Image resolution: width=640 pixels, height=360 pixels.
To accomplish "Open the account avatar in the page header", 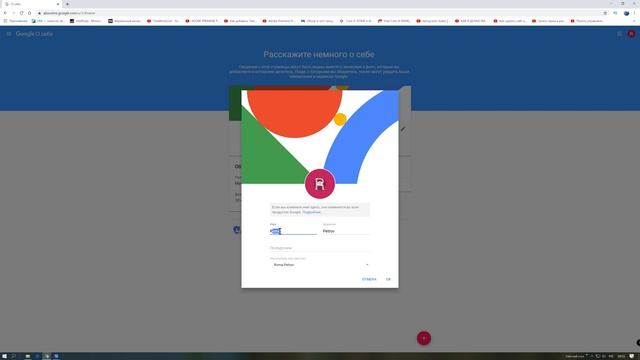I will tap(631, 34).
